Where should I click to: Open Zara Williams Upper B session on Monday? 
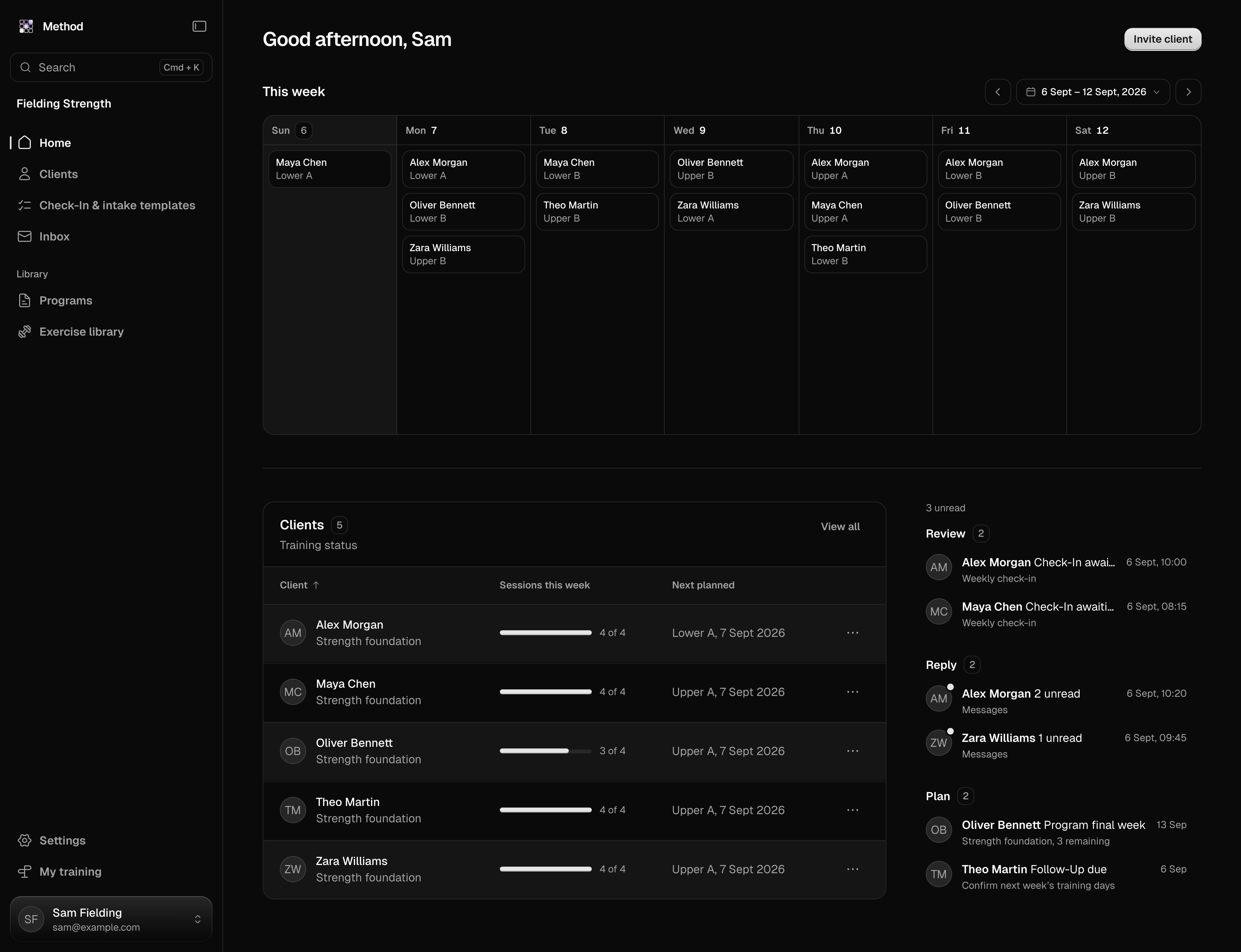click(463, 254)
